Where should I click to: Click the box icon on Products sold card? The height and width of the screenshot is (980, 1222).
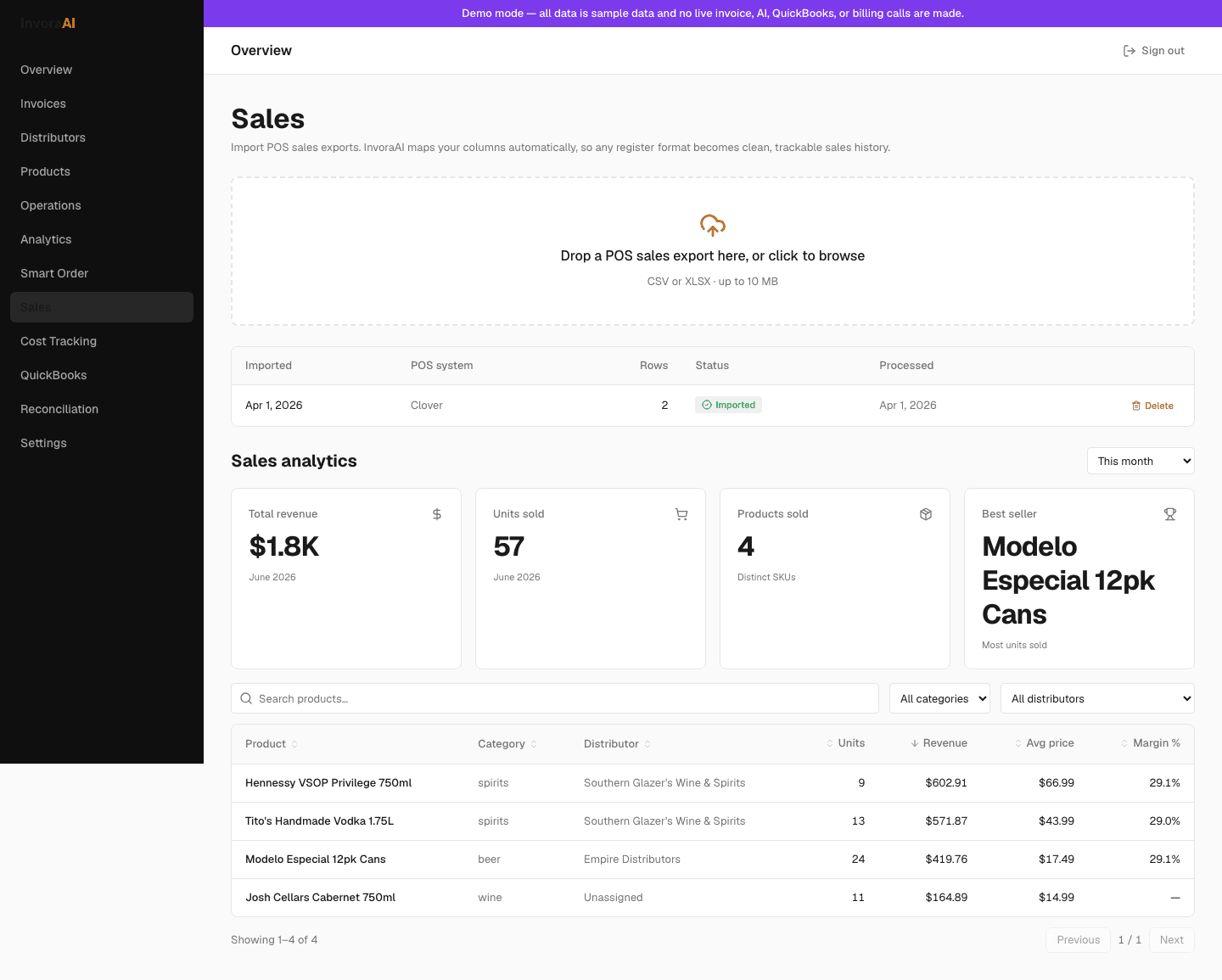click(x=926, y=514)
